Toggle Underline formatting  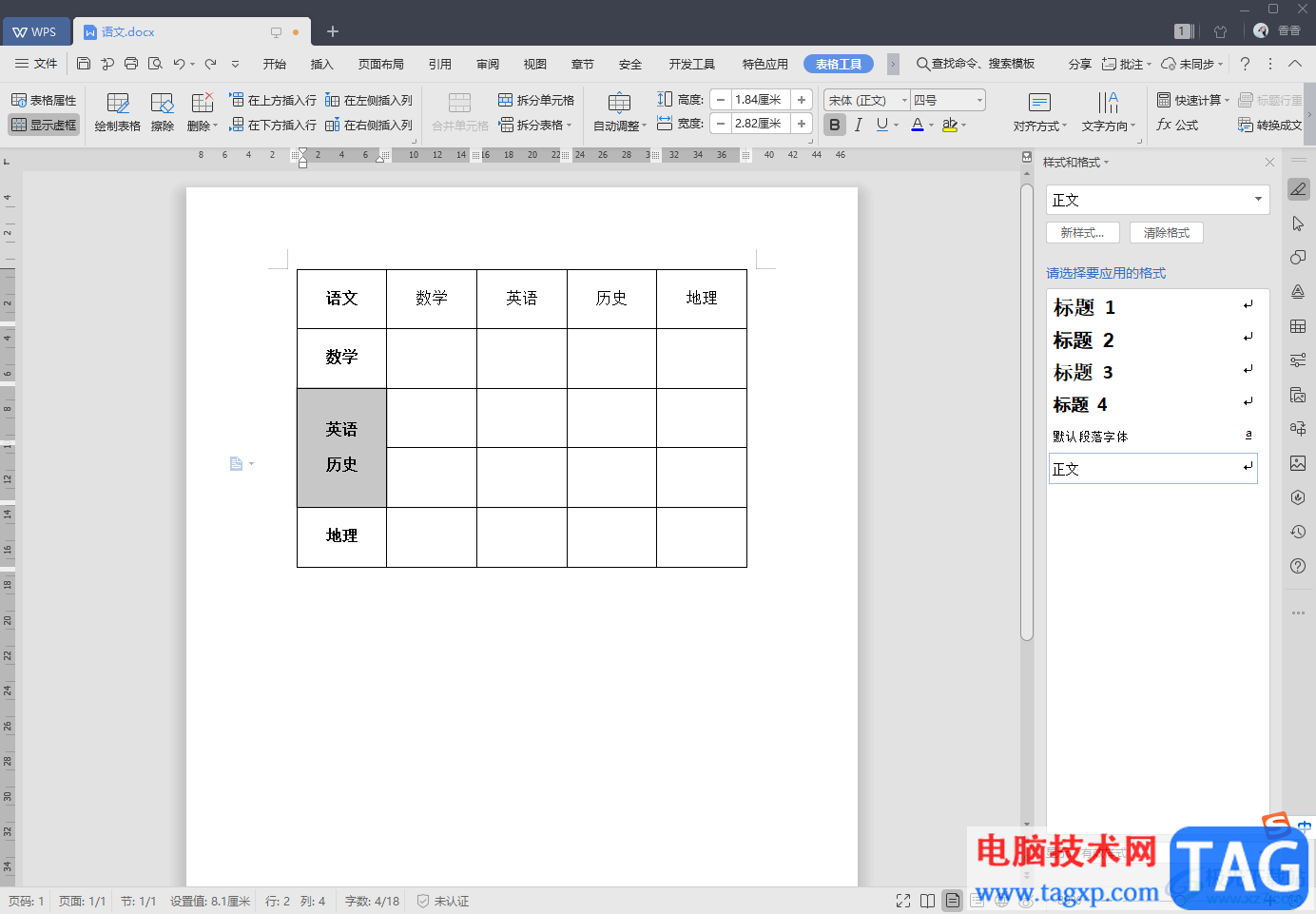point(882,125)
